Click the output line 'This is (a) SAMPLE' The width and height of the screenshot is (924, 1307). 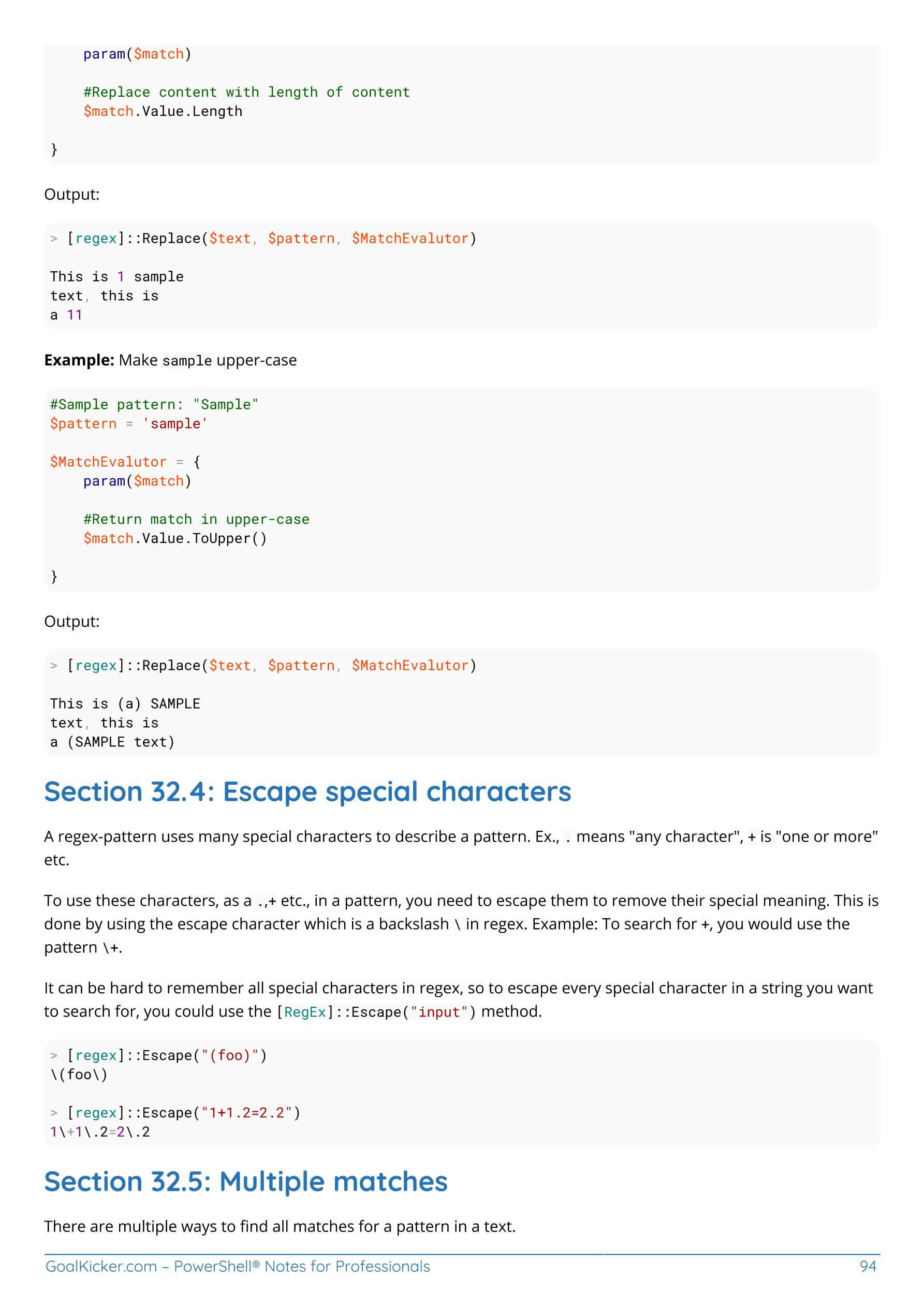(125, 703)
